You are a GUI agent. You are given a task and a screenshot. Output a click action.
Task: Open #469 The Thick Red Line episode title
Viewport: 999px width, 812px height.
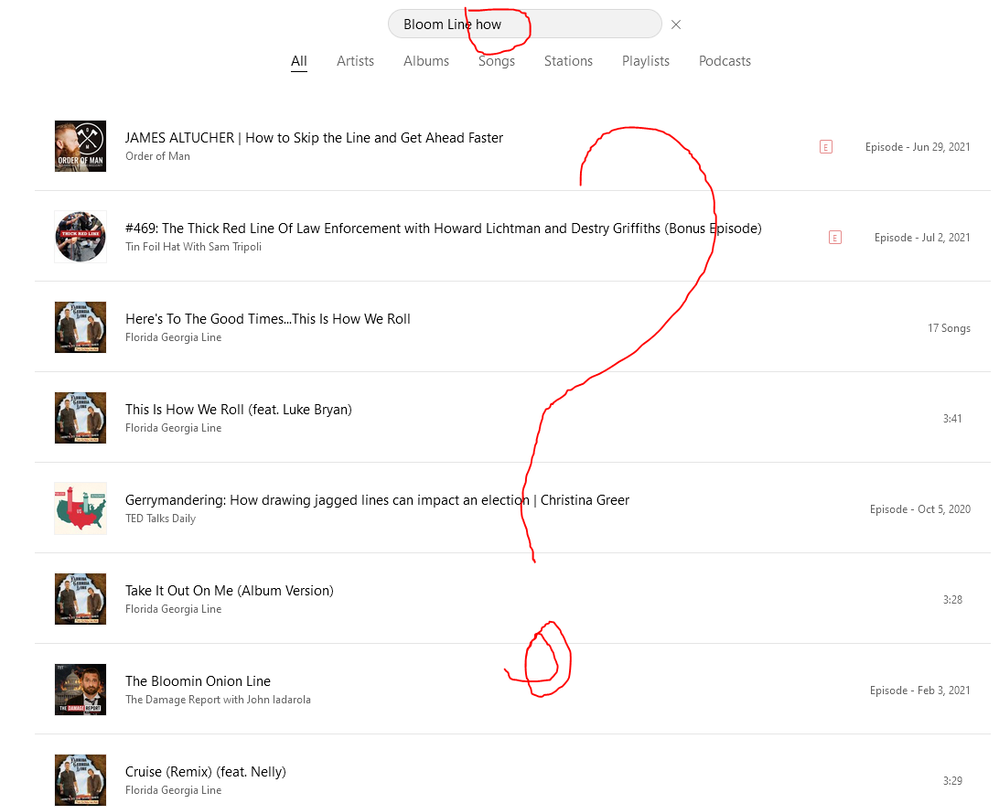[443, 228]
